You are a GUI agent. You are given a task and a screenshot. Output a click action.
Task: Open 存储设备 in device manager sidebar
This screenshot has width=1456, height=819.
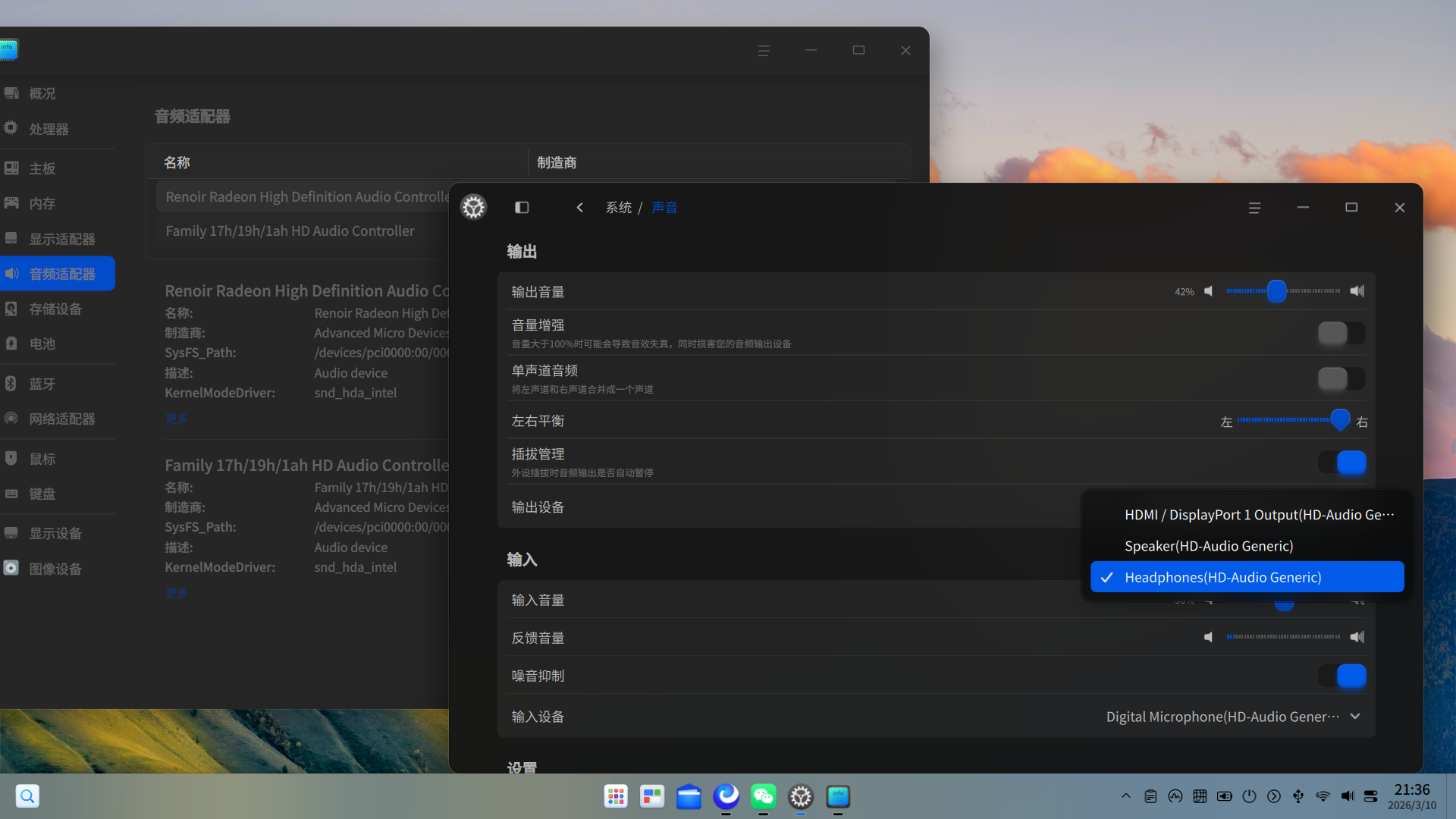55,309
